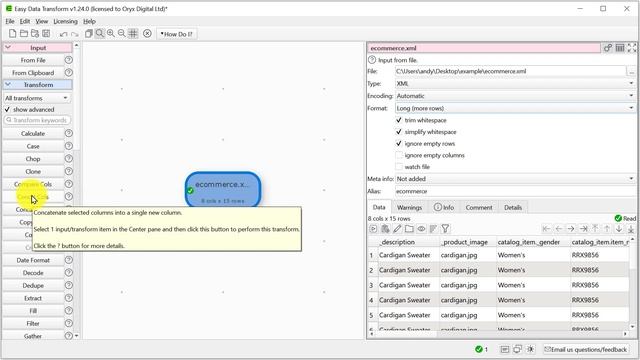
Task: Click the brightness icon in status bar
Action: click(530, 349)
